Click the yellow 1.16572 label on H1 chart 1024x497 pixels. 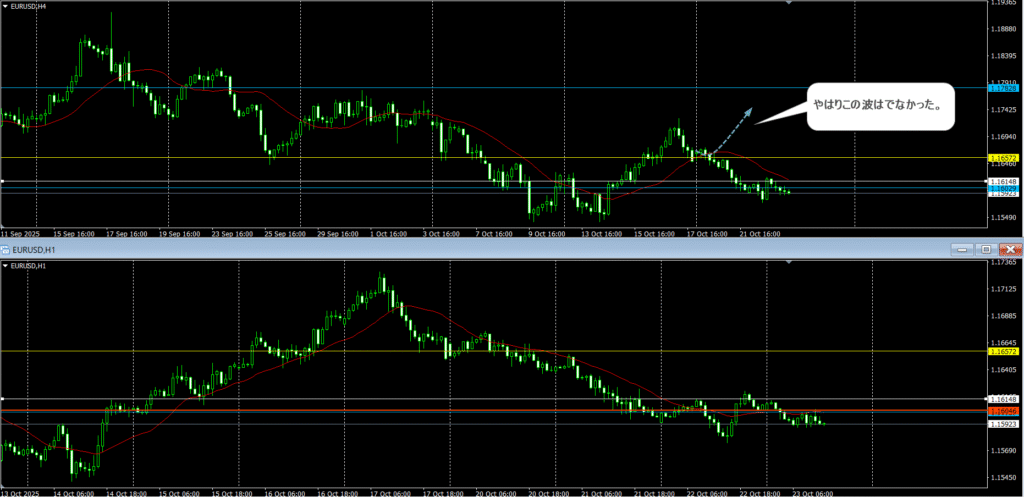[x=1003, y=351]
